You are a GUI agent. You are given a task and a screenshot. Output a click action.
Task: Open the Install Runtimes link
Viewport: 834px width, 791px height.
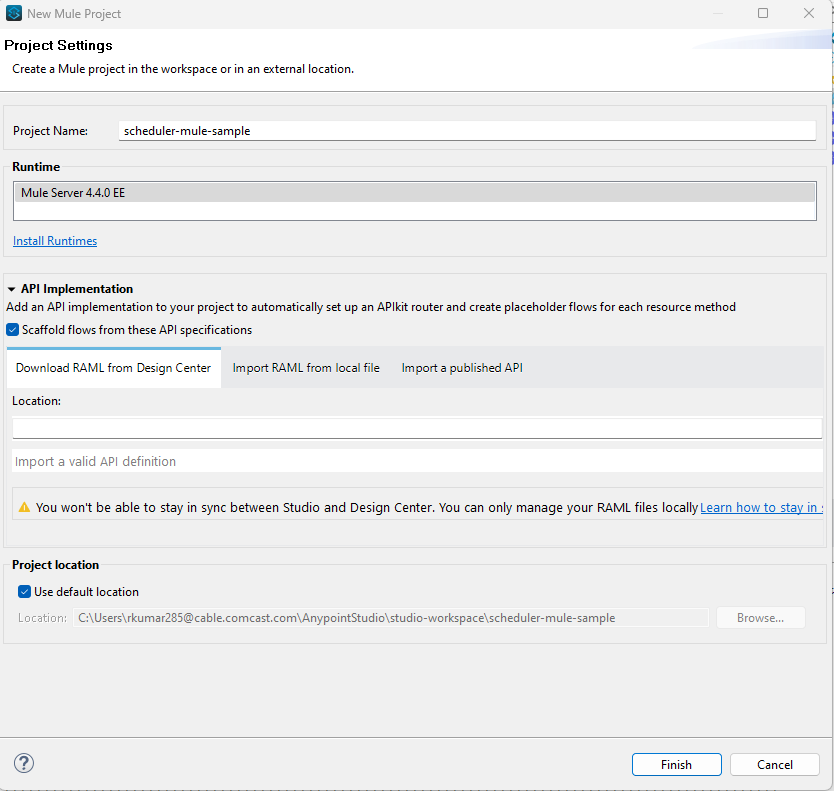click(x=55, y=240)
